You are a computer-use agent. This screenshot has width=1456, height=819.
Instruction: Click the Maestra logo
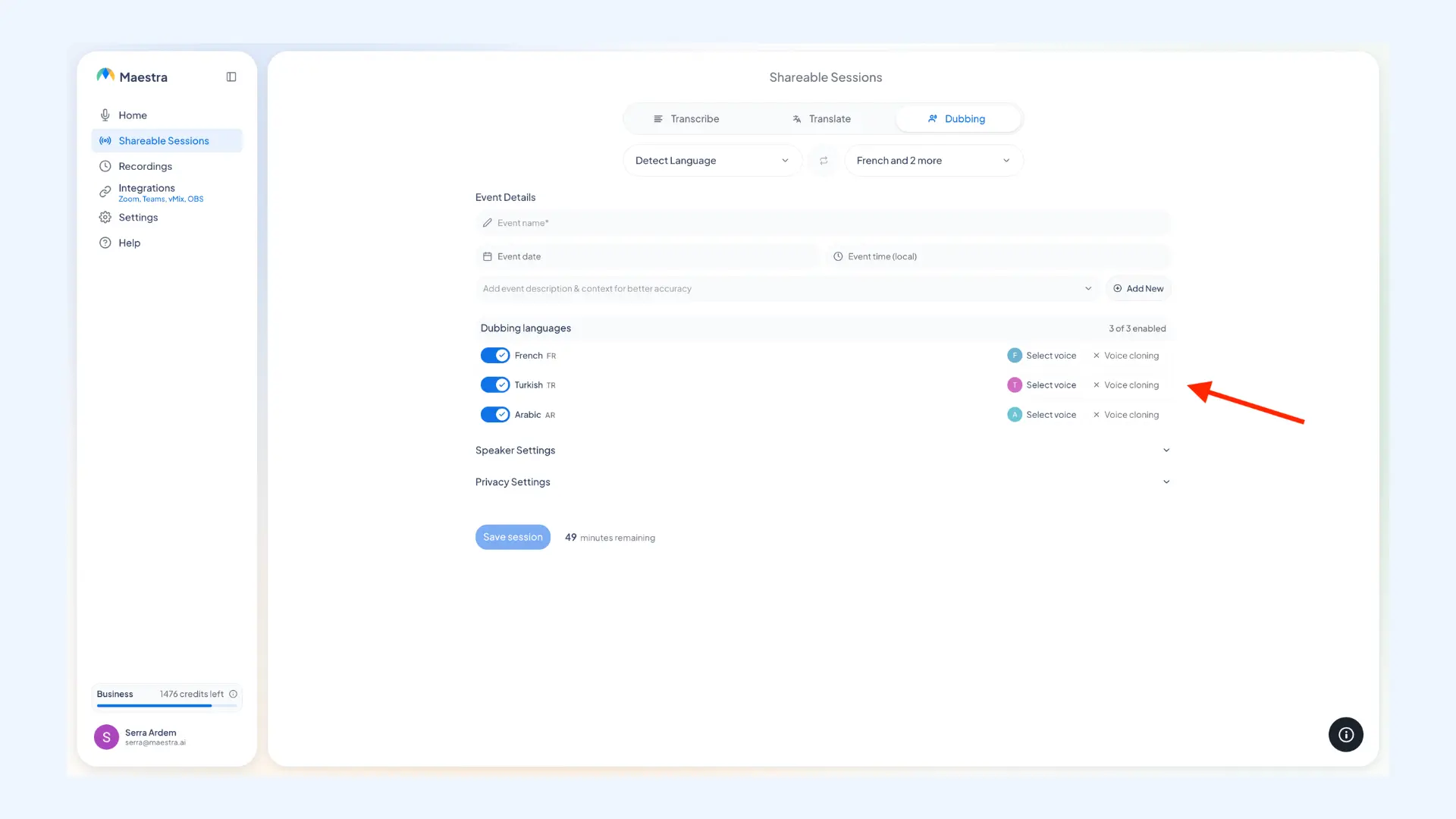coord(132,77)
